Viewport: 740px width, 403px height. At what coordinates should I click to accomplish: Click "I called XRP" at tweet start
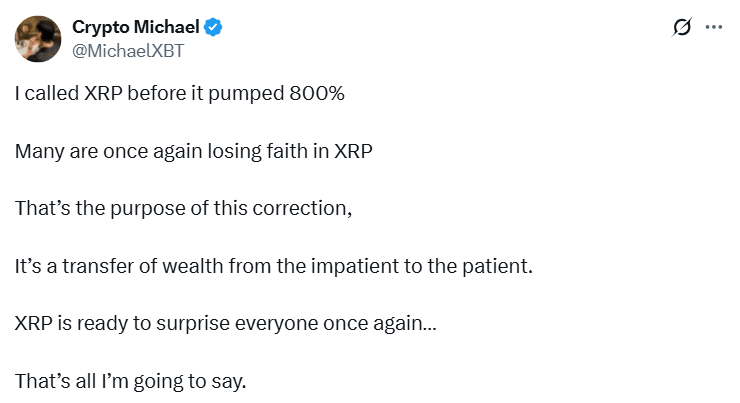pos(66,95)
